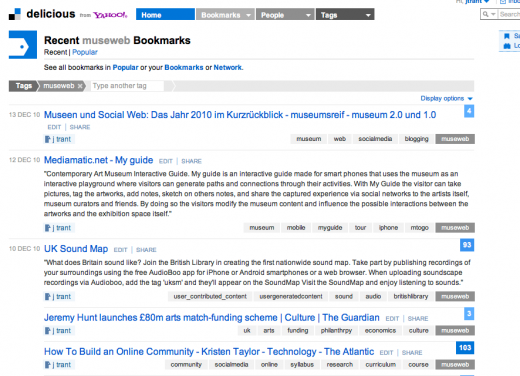This screenshot has width=520, height=376.
Task: Switch to the Popular view under the heading
Action: click(85, 52)
